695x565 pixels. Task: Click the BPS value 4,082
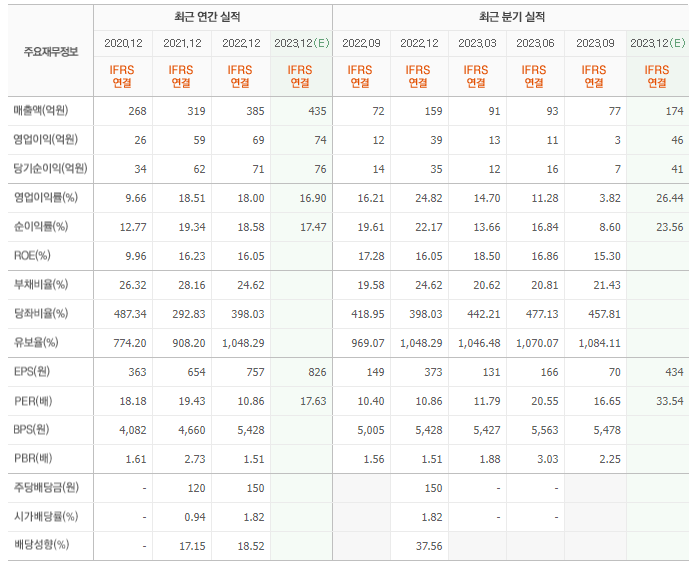(x=133, y=430)
